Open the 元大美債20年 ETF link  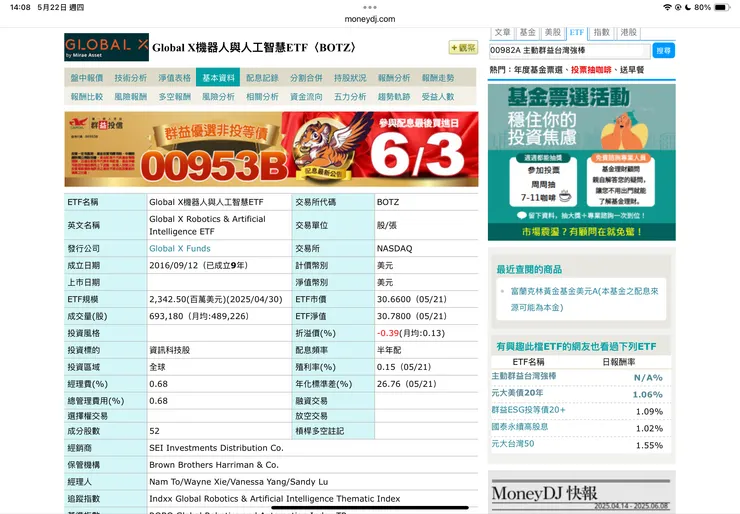click(517, 393)
